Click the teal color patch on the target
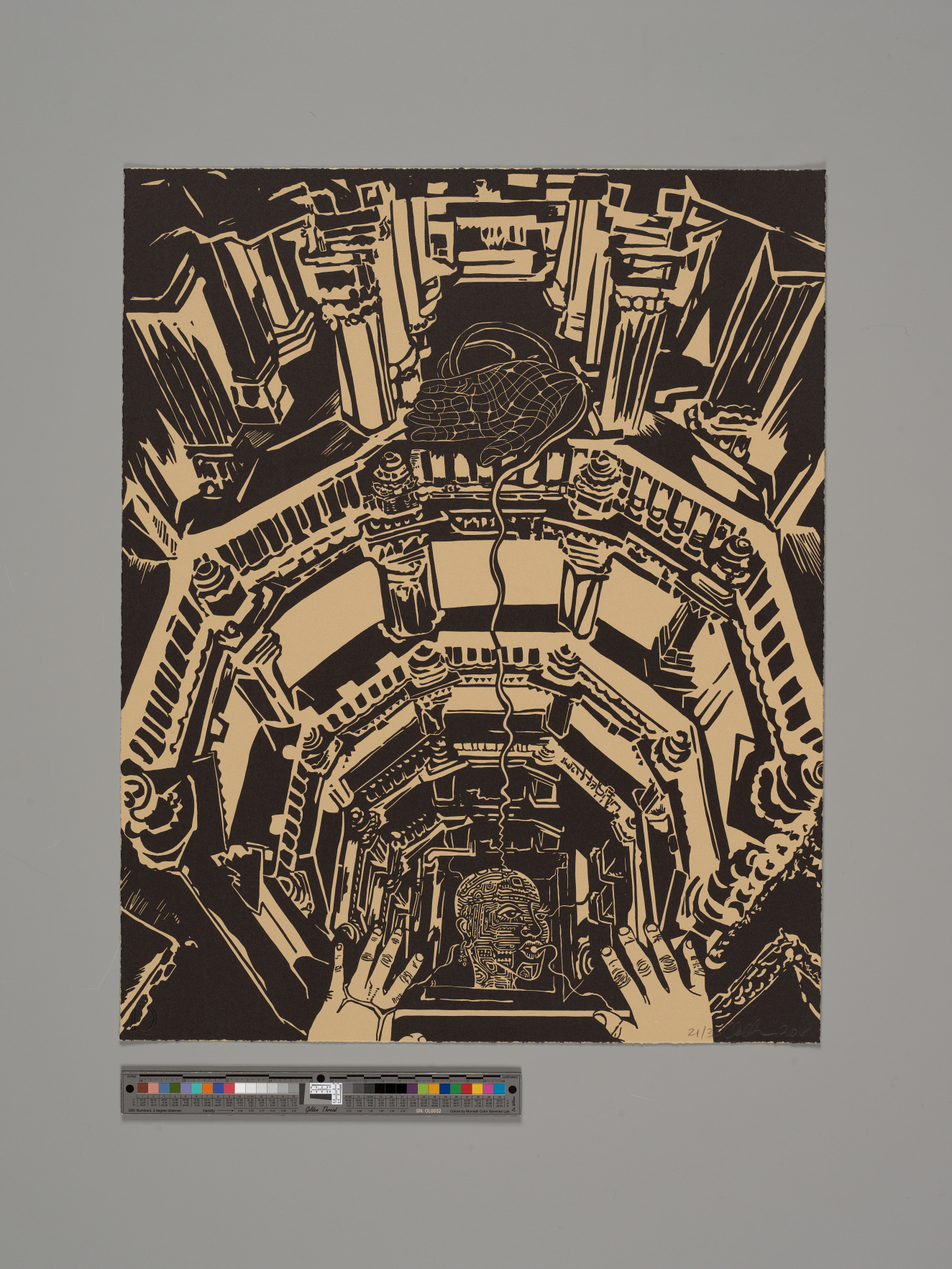This screenshot has width=952, height=1269. pos(196,1088)
